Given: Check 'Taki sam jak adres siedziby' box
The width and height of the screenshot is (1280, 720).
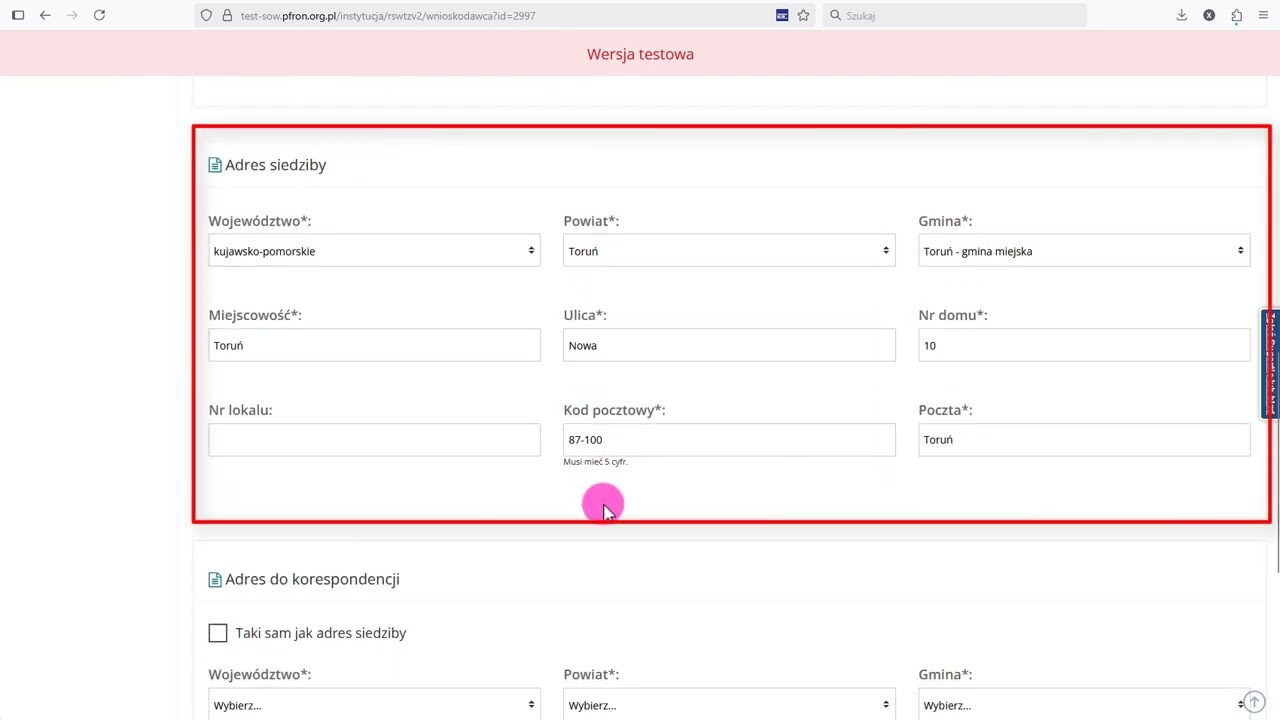Looking at the screenshot, I should (x=218, y=633).
